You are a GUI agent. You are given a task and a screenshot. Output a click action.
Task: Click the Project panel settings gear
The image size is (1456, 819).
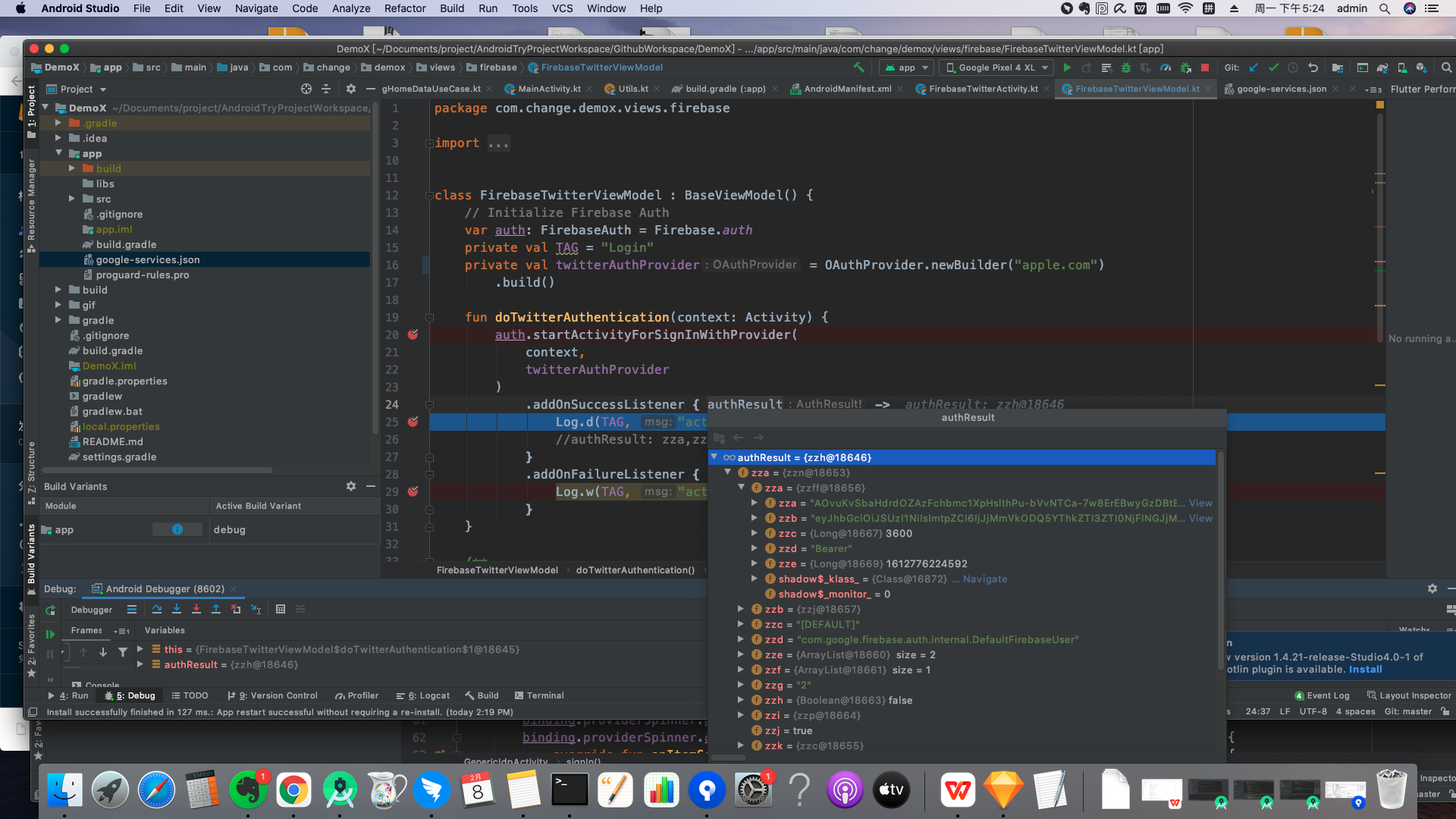coord(350,89)
